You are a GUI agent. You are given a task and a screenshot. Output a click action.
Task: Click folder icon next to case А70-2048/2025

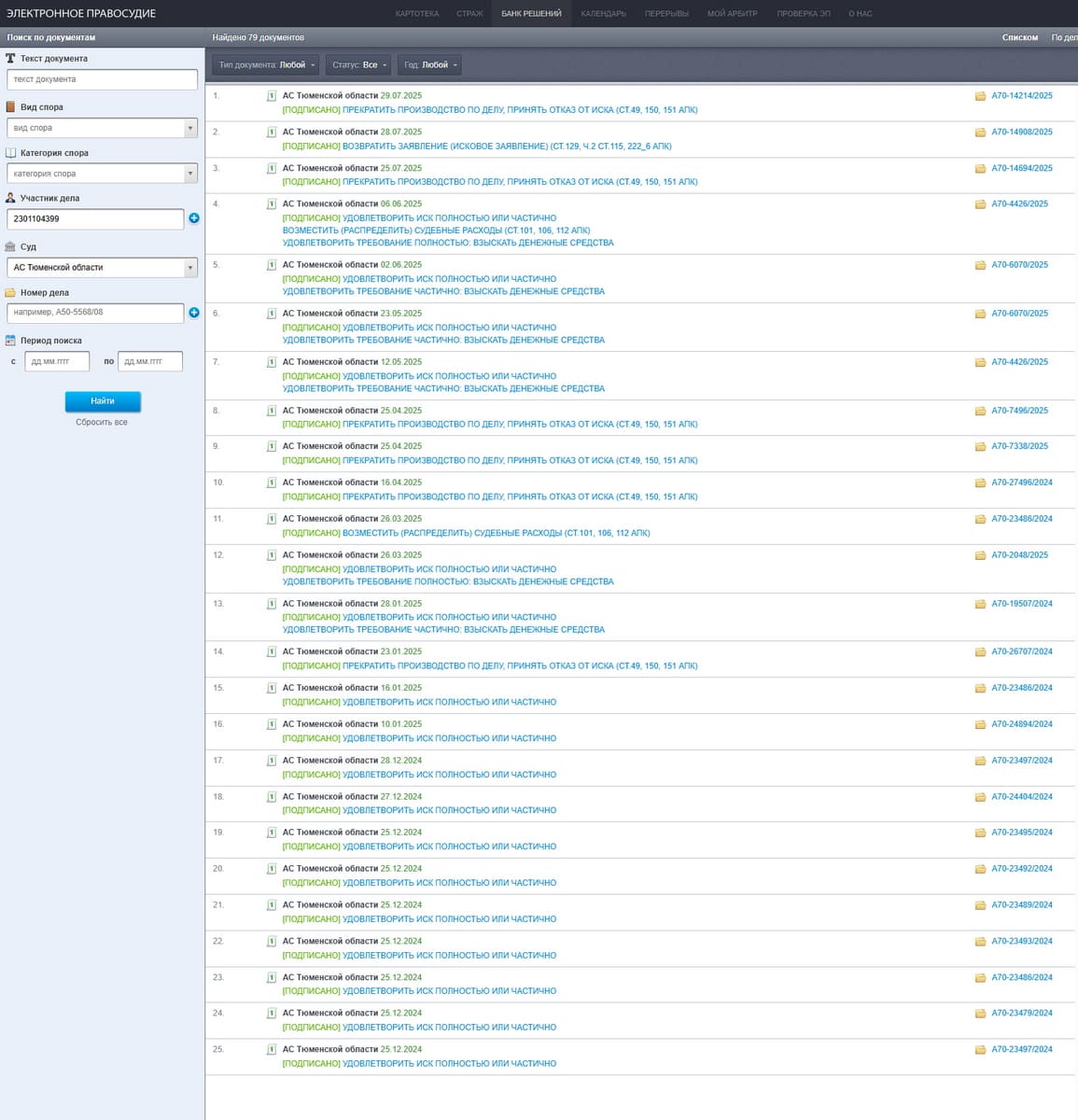980,555
